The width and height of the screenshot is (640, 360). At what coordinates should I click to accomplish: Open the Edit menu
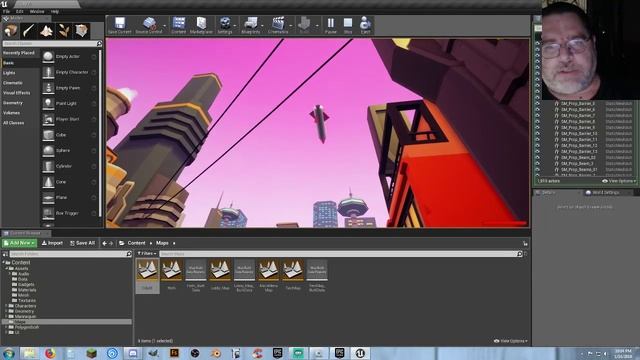20,11
